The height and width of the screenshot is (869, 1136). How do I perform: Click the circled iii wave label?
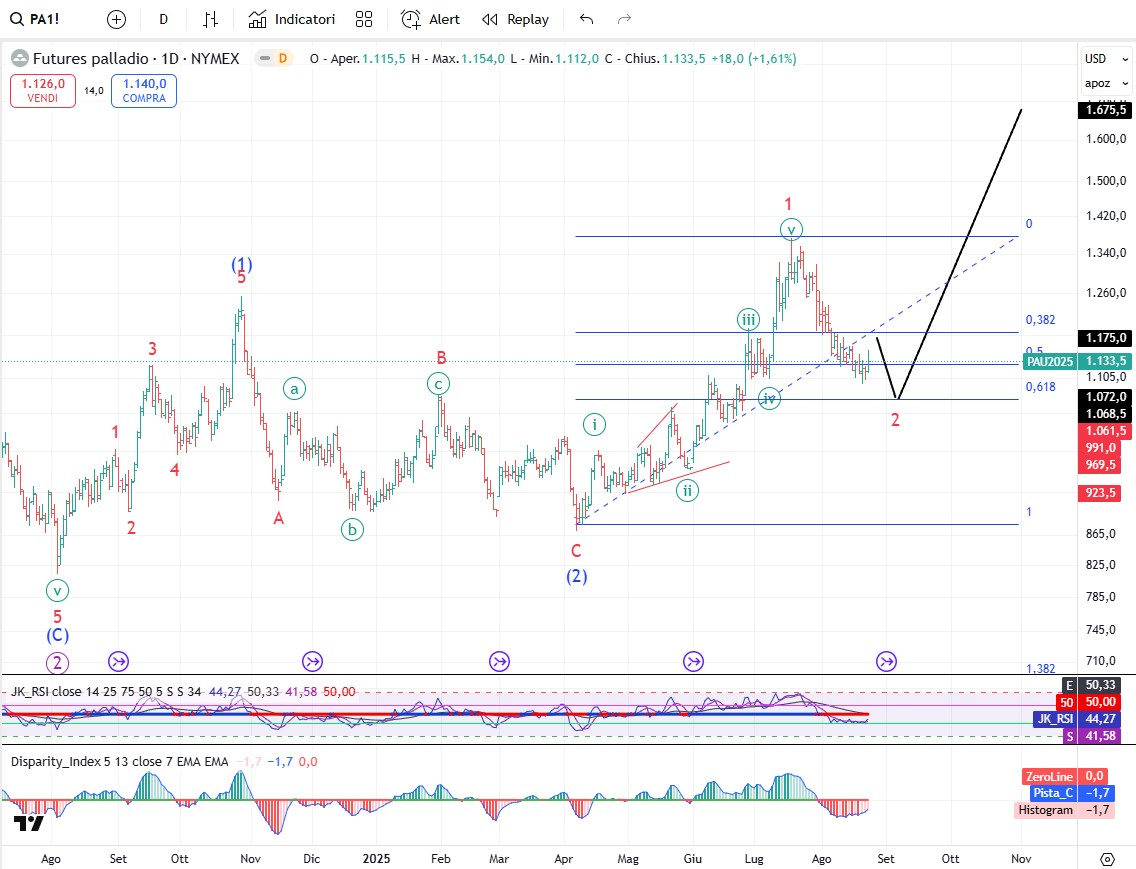[748, 319]
